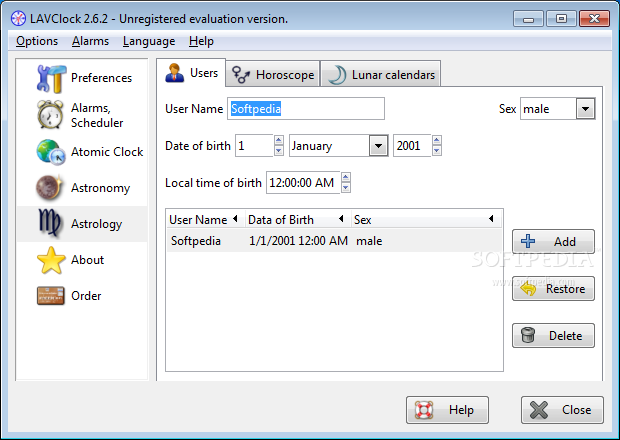Image resolution: width=620 pixels, height=440 pixels.
Task: Open About label in sidebar
Action: click(87, 260)
